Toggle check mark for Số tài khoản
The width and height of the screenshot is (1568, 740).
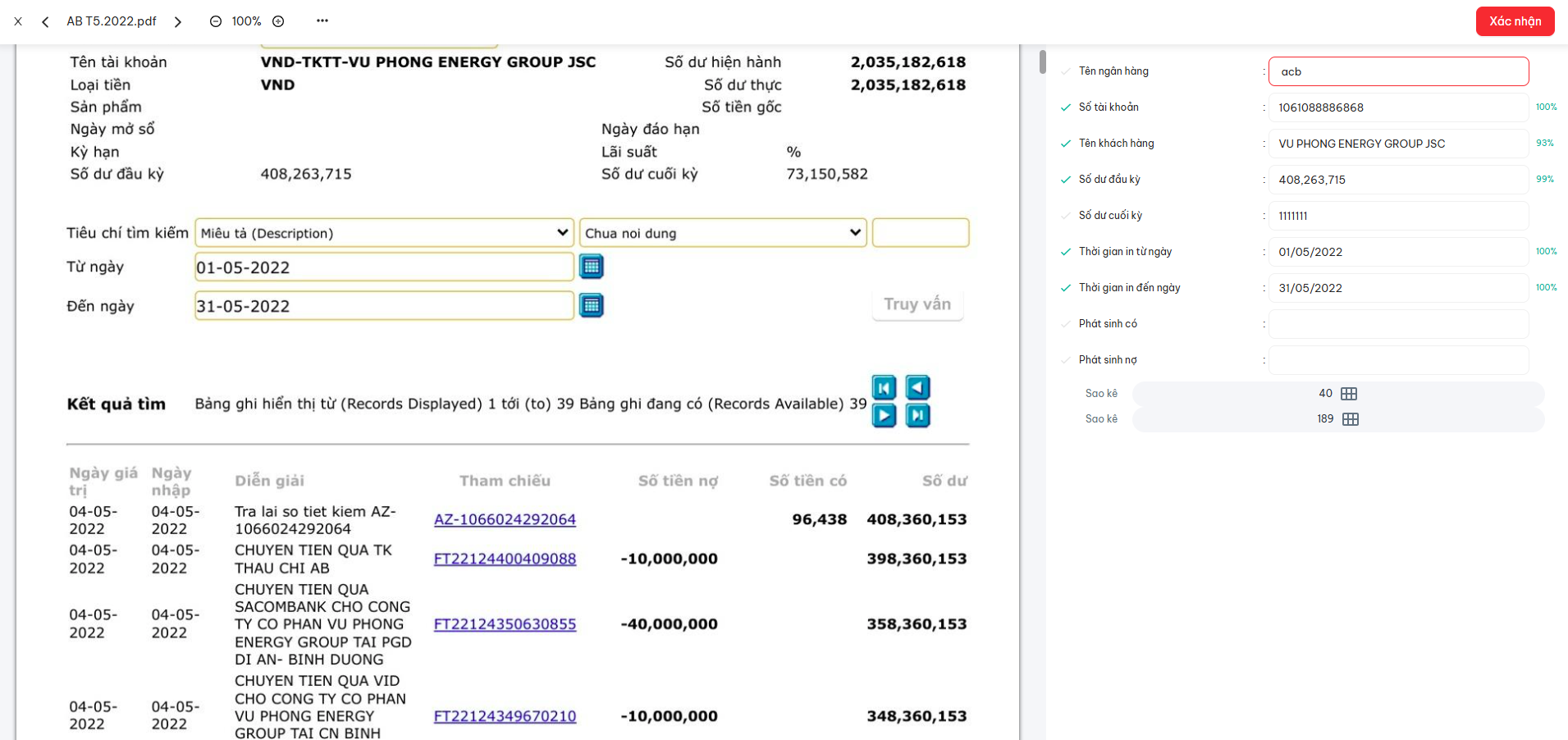coord(1065,107)
